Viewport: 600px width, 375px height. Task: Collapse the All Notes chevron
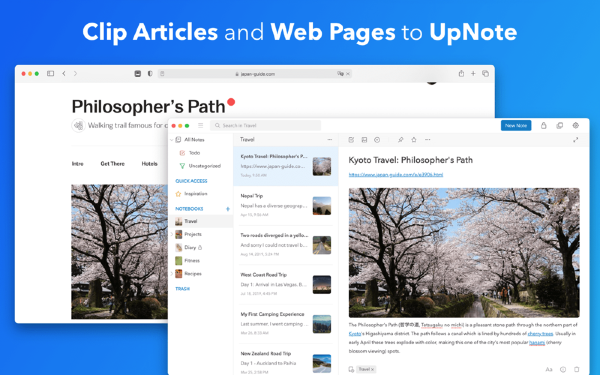(172, 140)
